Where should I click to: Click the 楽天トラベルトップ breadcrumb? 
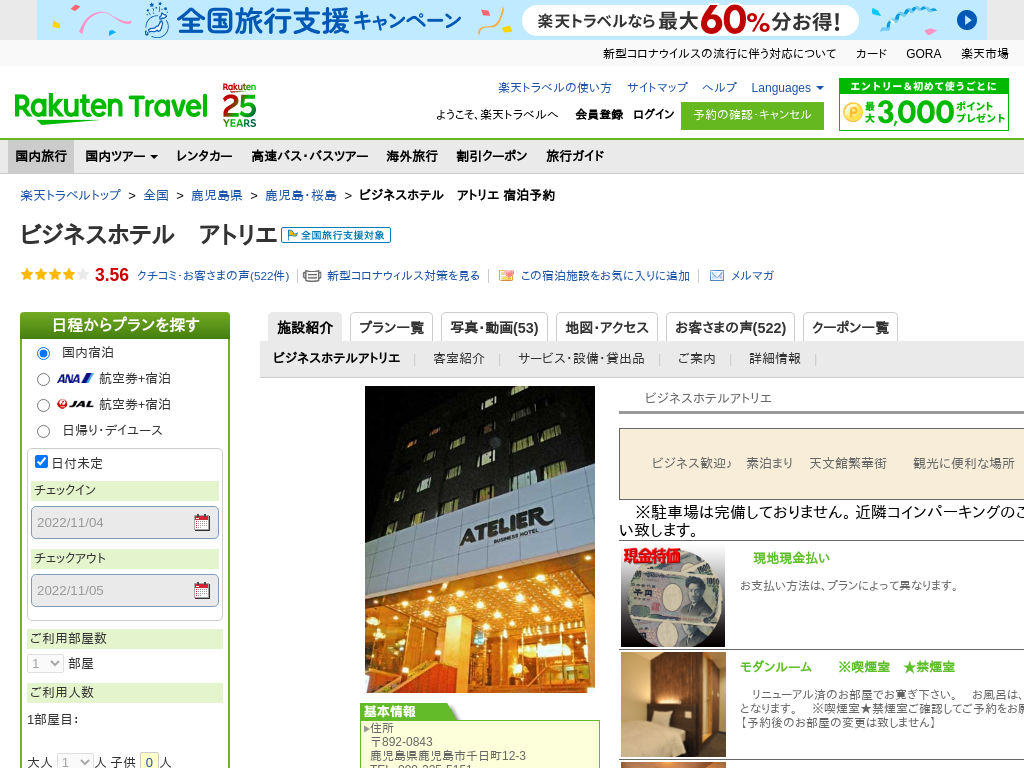pos(71,195)
